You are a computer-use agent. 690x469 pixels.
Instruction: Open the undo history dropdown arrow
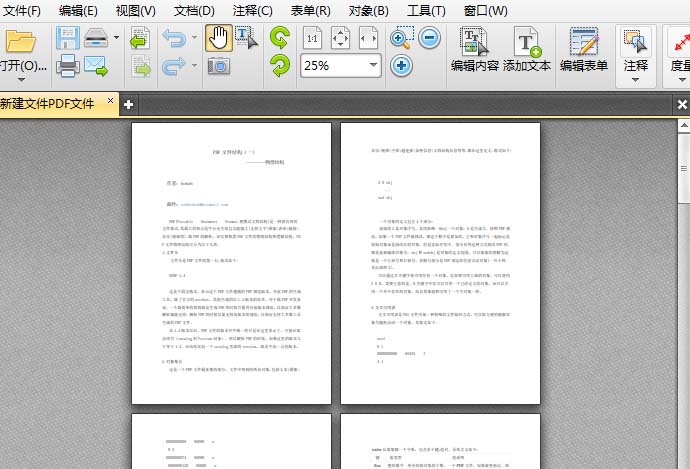tap(194, 37)
